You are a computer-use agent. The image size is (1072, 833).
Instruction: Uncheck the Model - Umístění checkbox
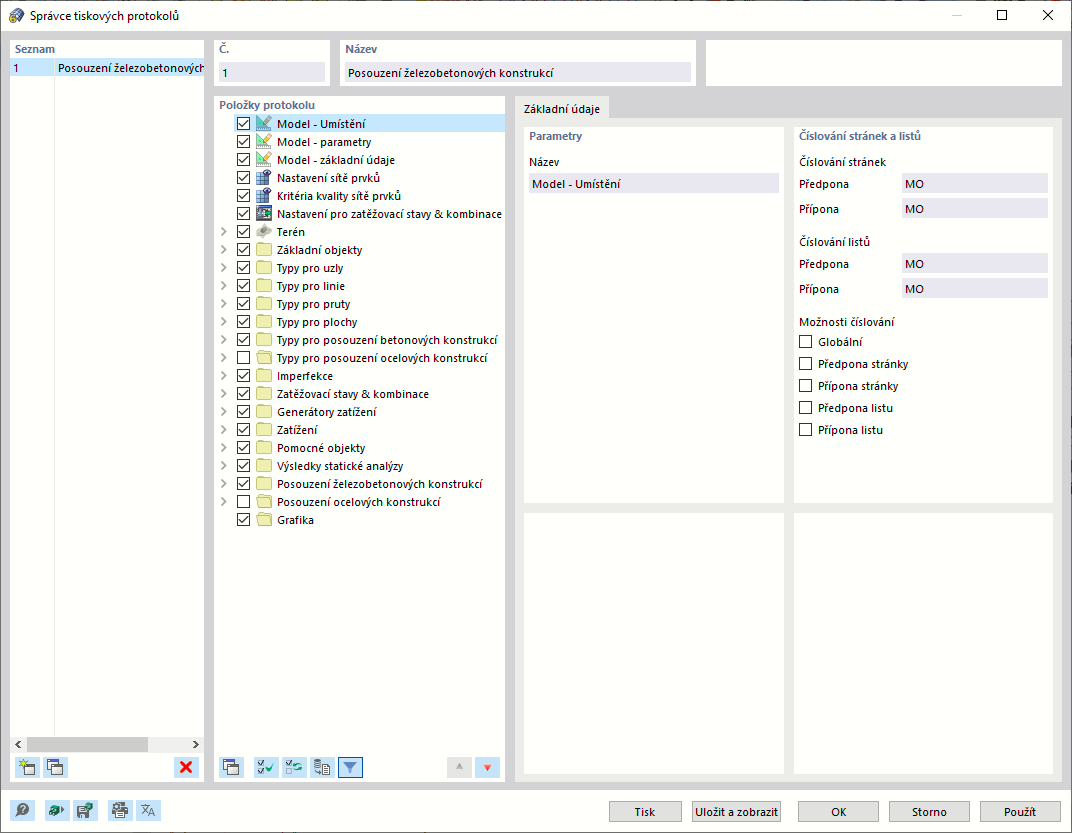(243, 124)
